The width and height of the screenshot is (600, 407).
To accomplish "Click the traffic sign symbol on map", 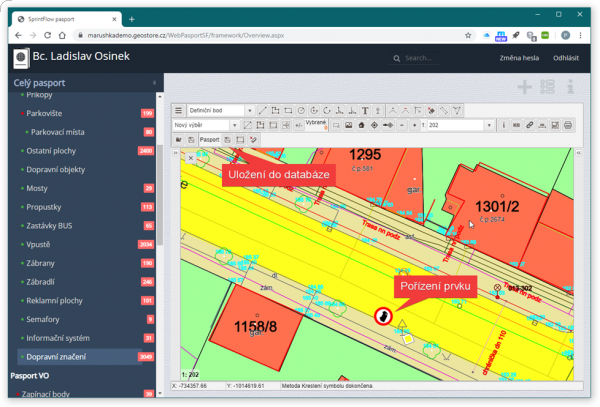I will (x=382, y=317).
